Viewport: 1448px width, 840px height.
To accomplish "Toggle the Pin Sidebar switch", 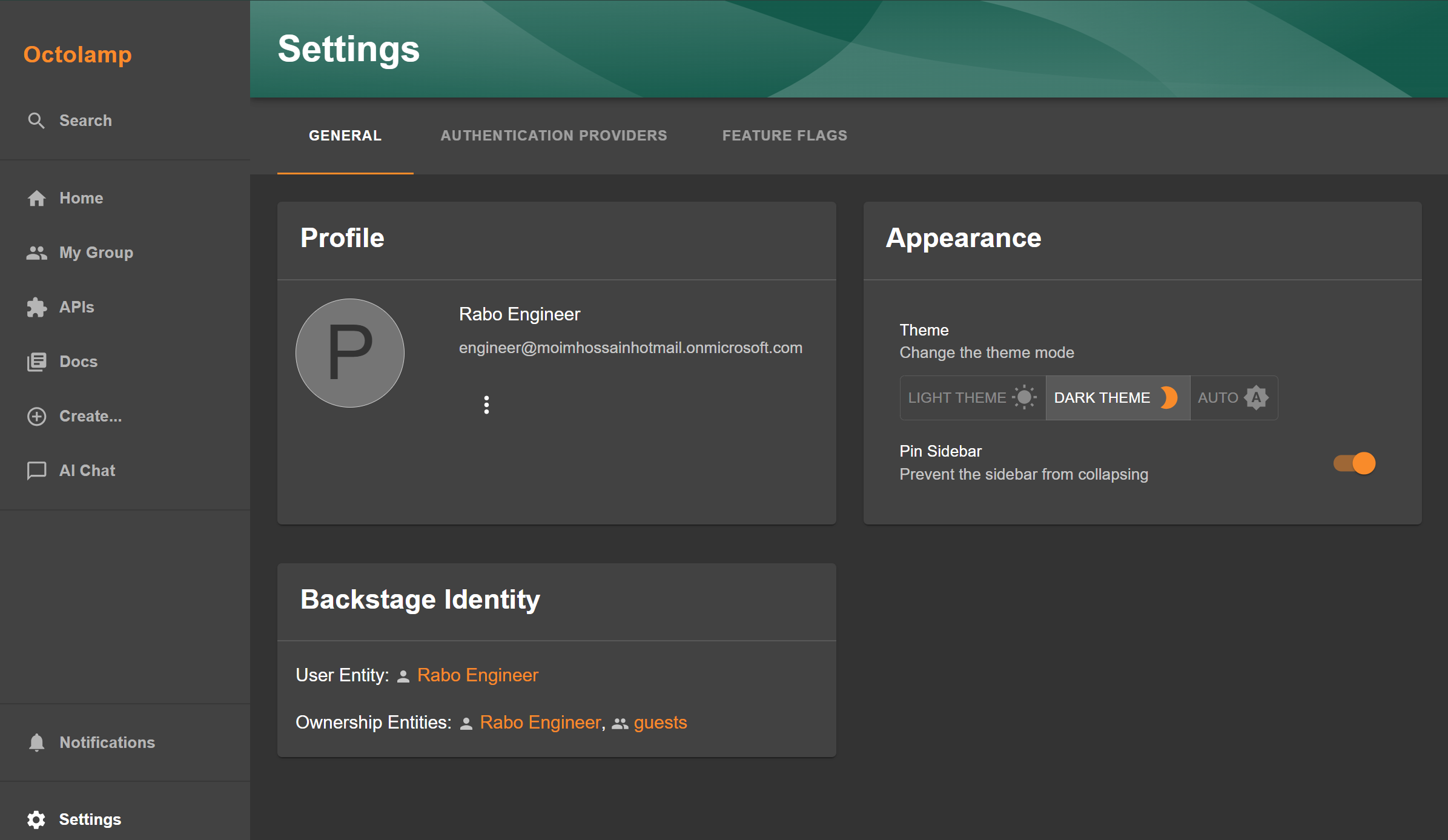I will 1355,463.
